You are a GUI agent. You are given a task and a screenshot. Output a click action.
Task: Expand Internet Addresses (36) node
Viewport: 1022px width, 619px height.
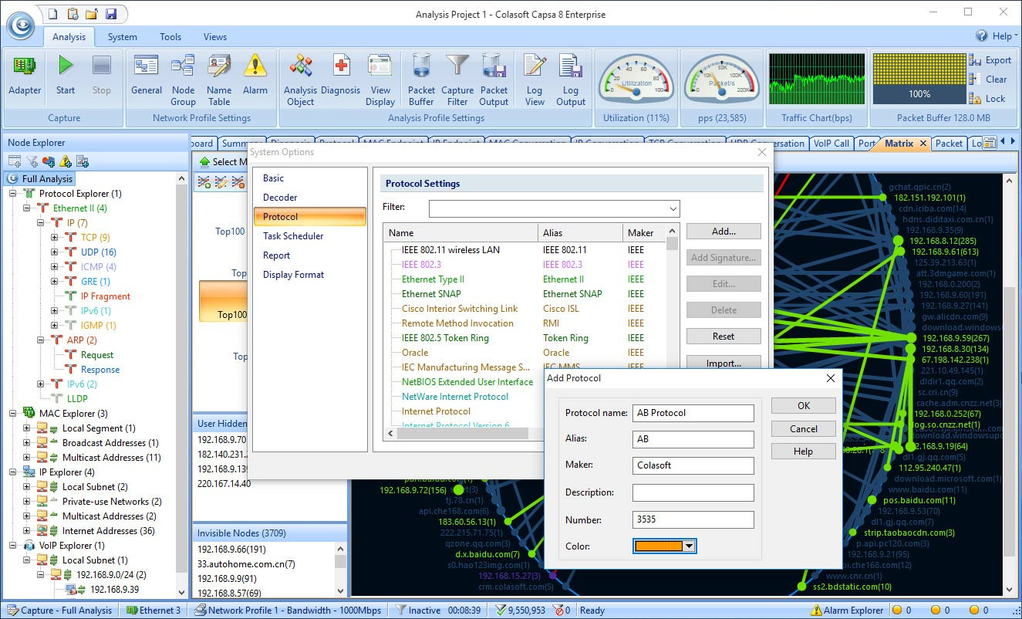click(27, 531)
